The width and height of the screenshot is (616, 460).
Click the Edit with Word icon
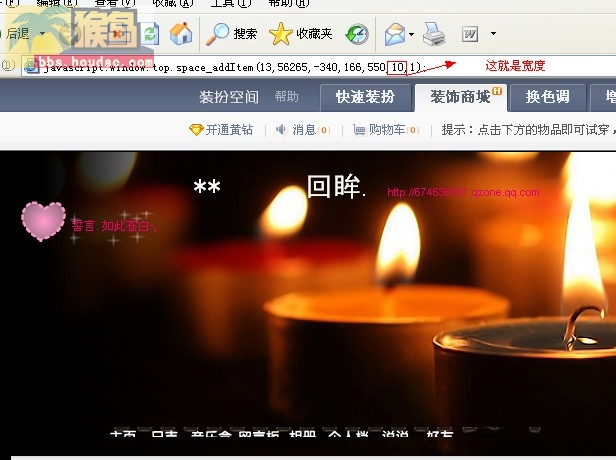(470, 34)
